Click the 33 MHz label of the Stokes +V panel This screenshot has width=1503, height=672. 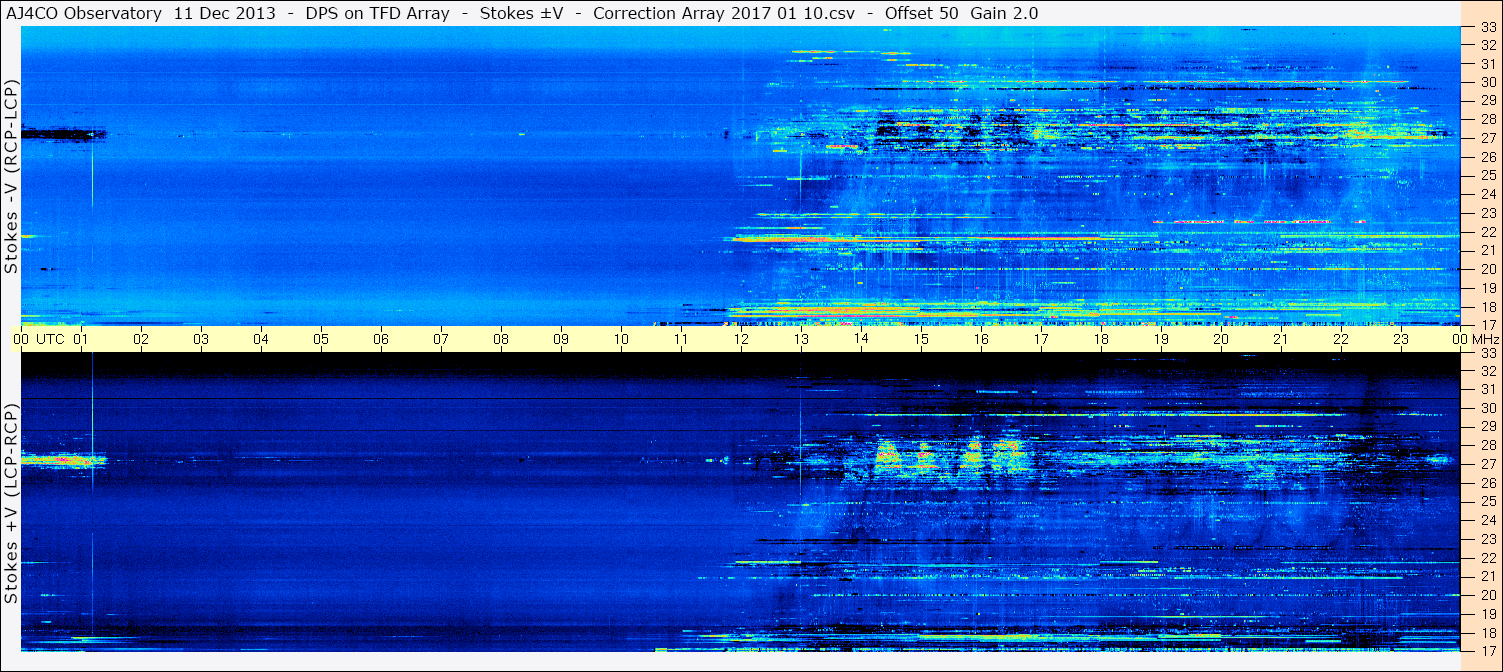coord(1488,353)
